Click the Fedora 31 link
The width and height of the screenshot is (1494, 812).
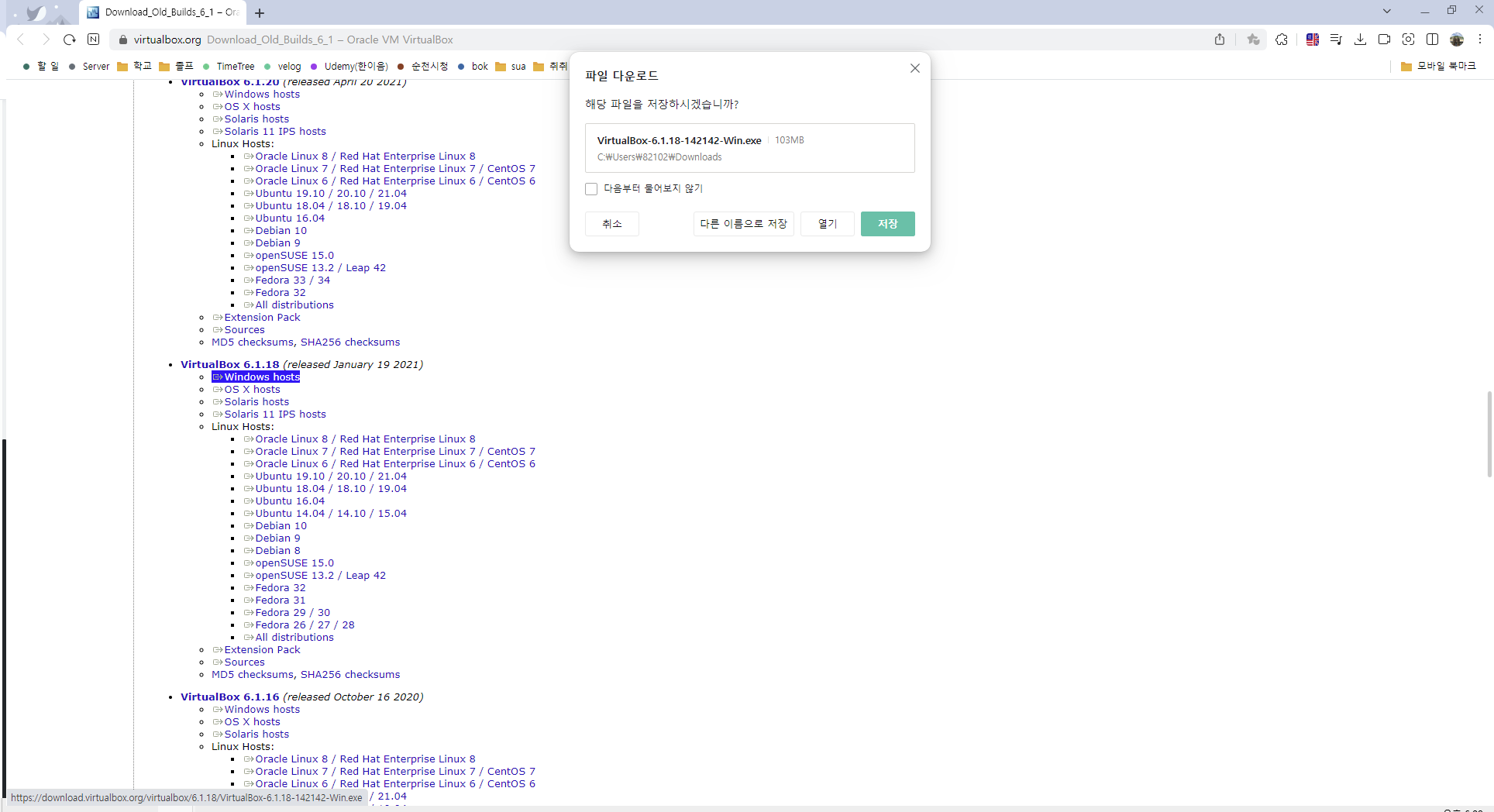281,600
